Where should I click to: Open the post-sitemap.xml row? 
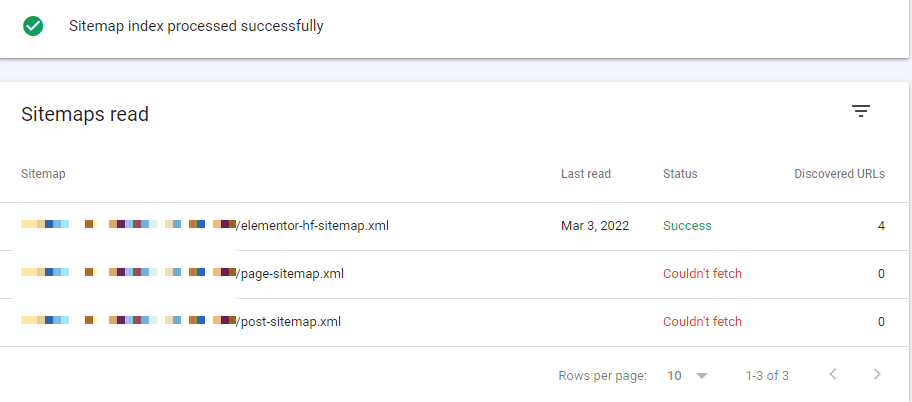(x=454, y=322)
